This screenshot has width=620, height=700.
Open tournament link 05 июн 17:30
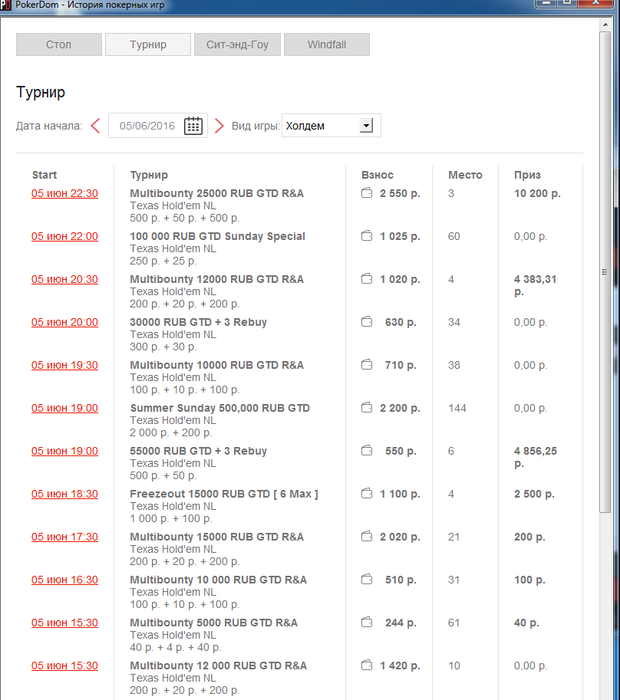pyautogui.click(x=65, y=537)
